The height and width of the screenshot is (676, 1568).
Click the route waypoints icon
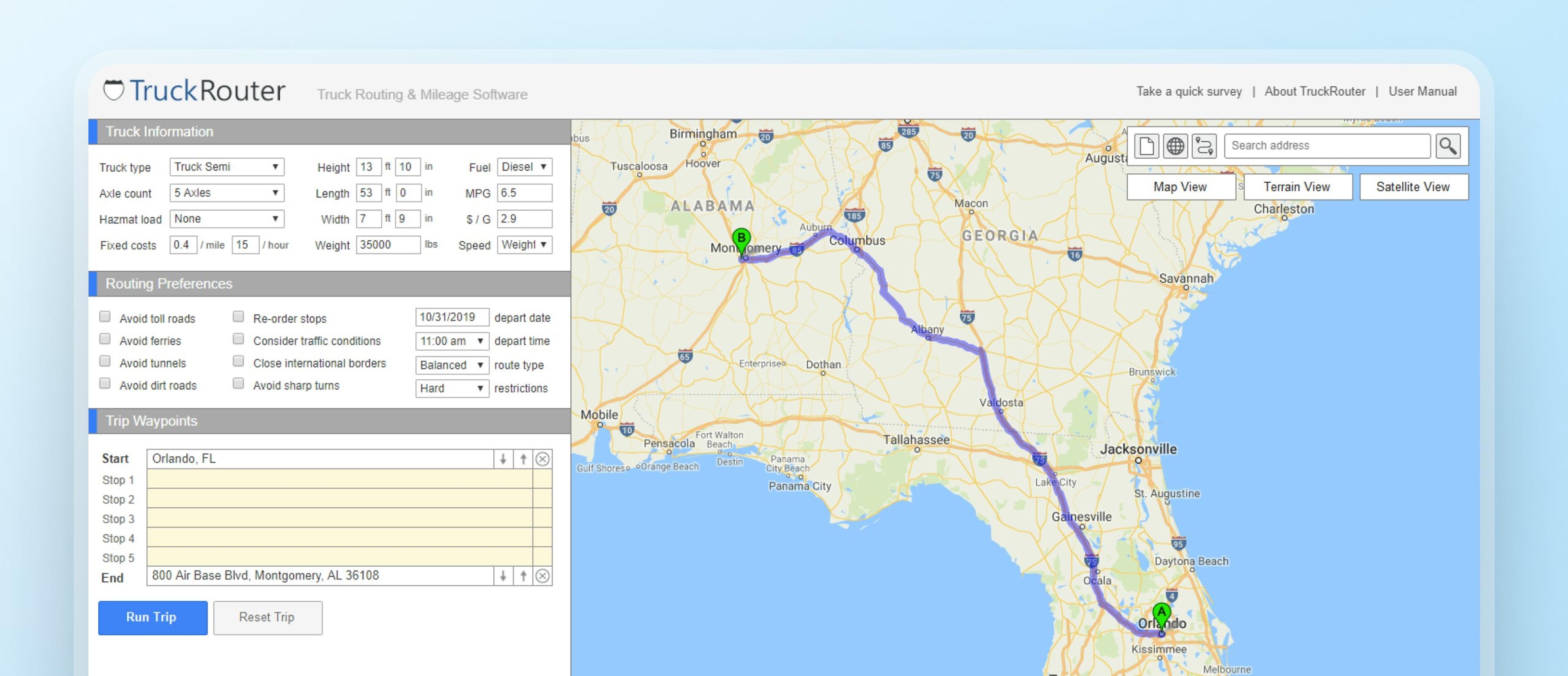tap(1204, 146)
